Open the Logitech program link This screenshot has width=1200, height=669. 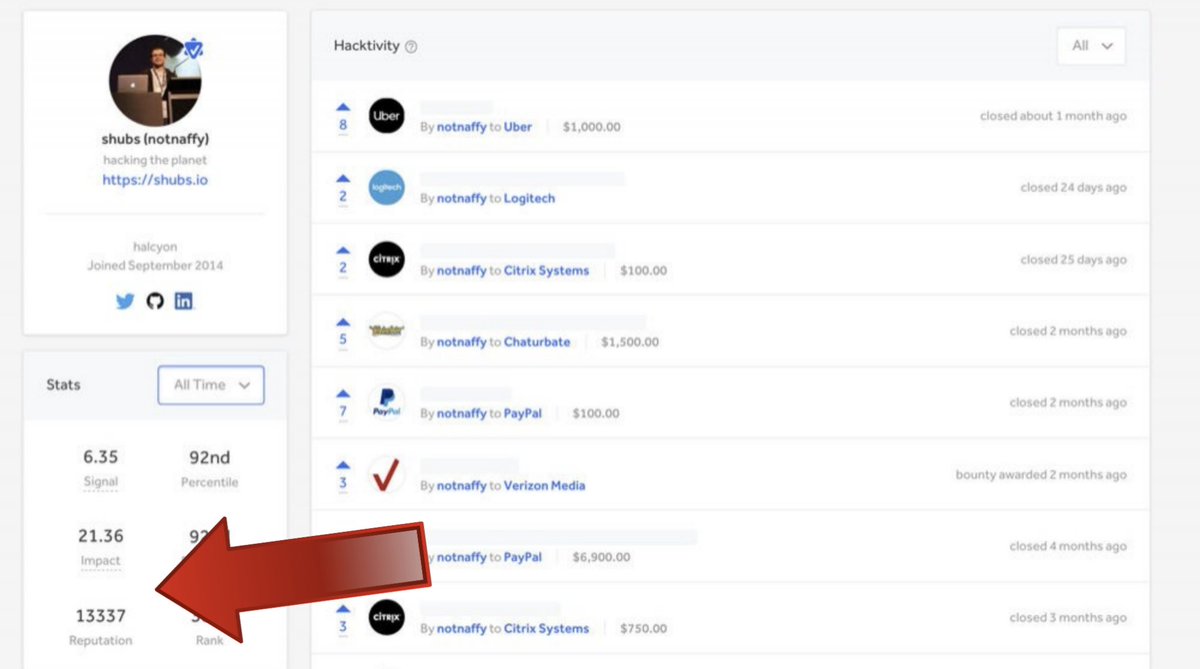529,198
